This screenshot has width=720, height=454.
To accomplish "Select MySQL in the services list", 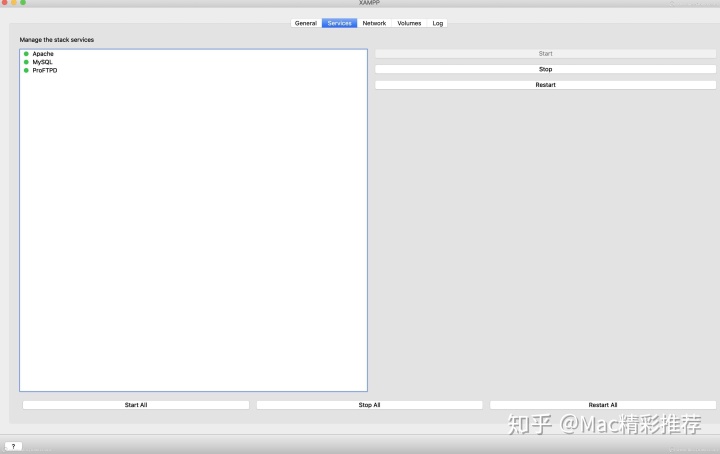I will click(x=42, y=62).
